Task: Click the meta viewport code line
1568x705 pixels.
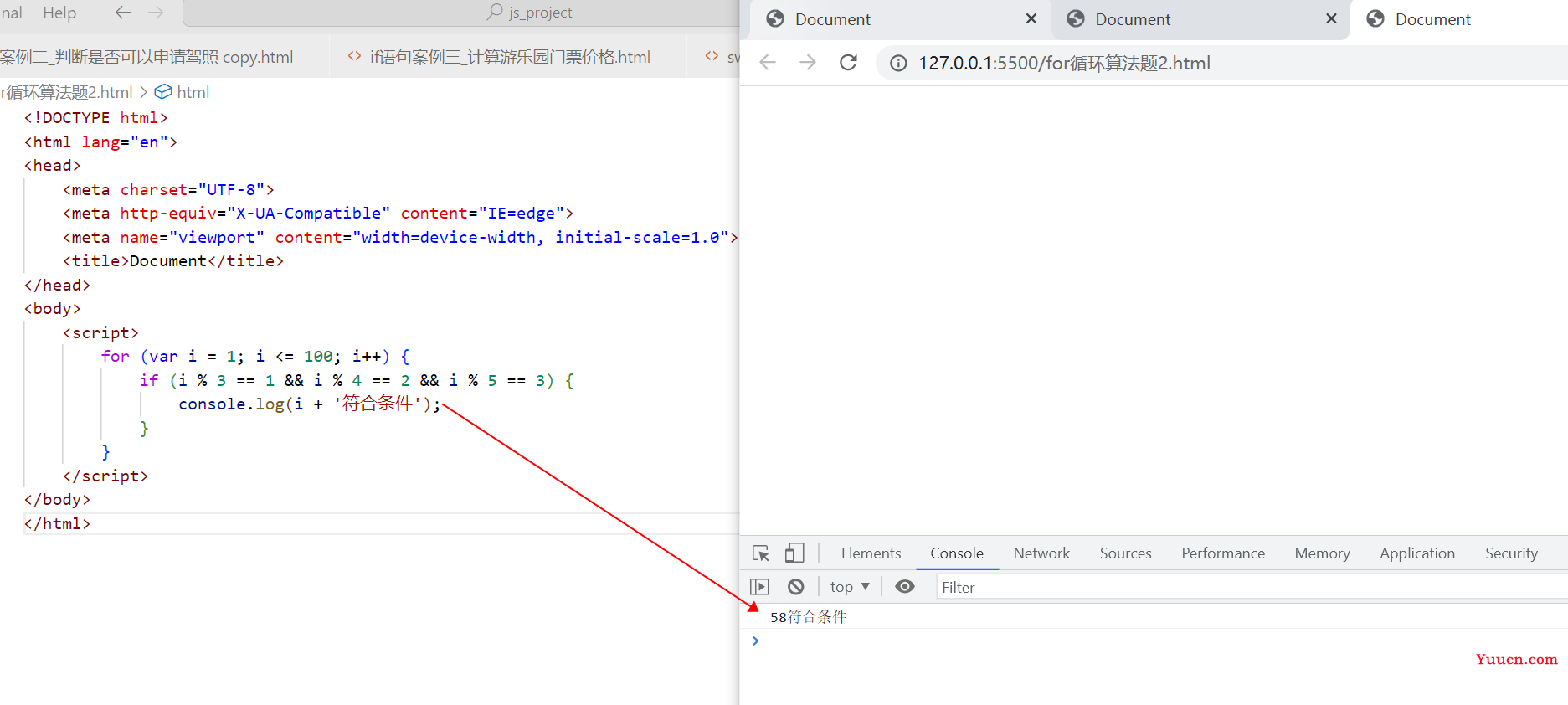Action: coord(400,238)
